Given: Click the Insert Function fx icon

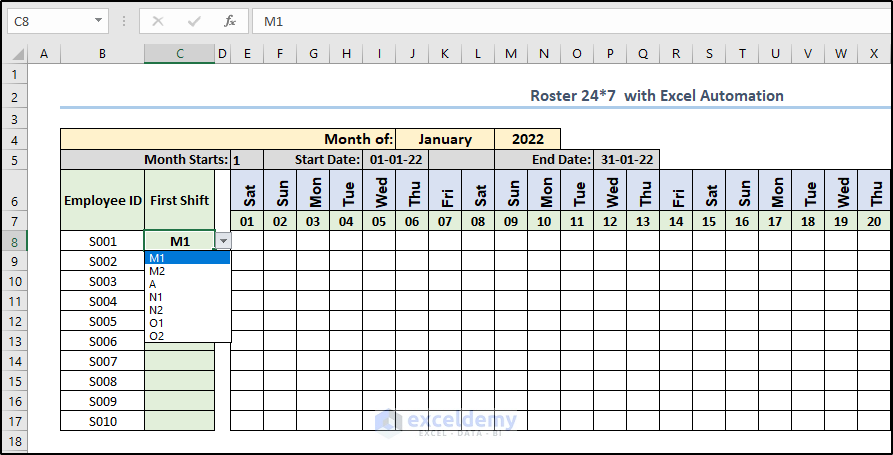Looking at the screenshot, I should (x=229, y=21).
